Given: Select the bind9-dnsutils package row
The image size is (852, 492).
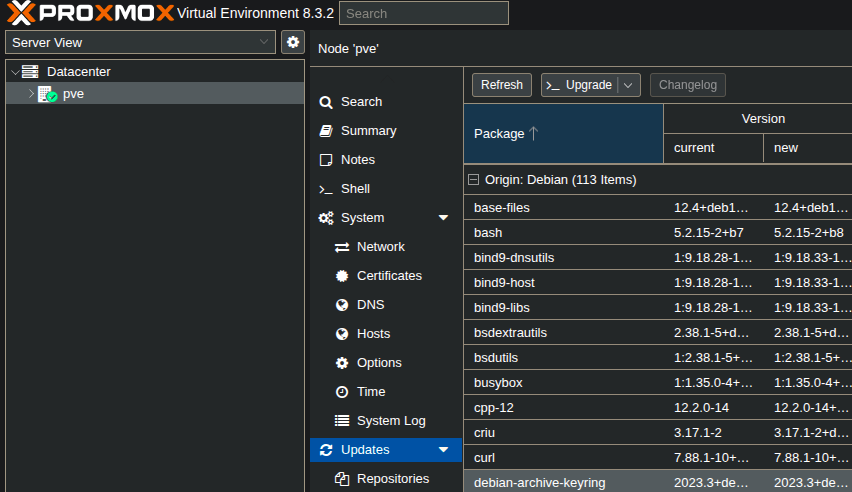Looking at the screenshot, I should click(658, 258).
